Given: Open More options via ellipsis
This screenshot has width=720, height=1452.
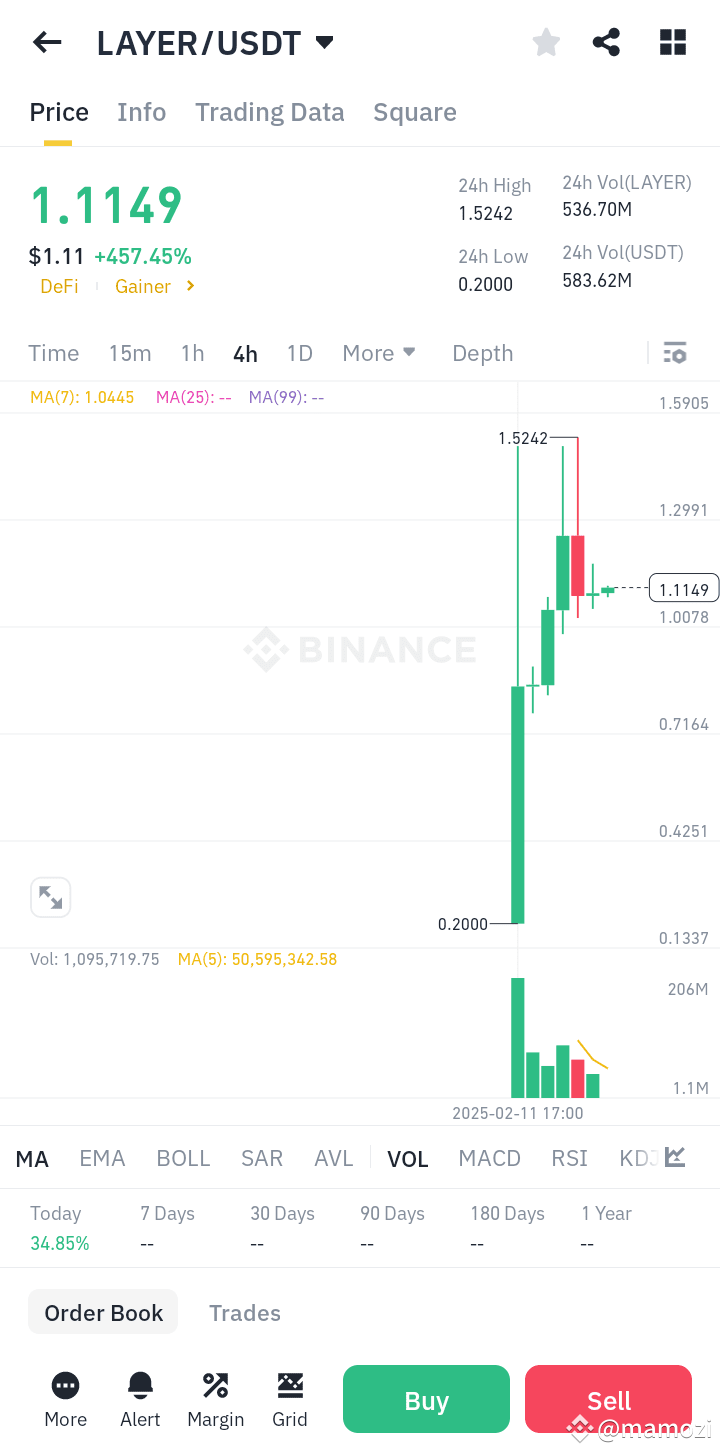Looking at the screenshot, I should click(x=65, y=1399).
